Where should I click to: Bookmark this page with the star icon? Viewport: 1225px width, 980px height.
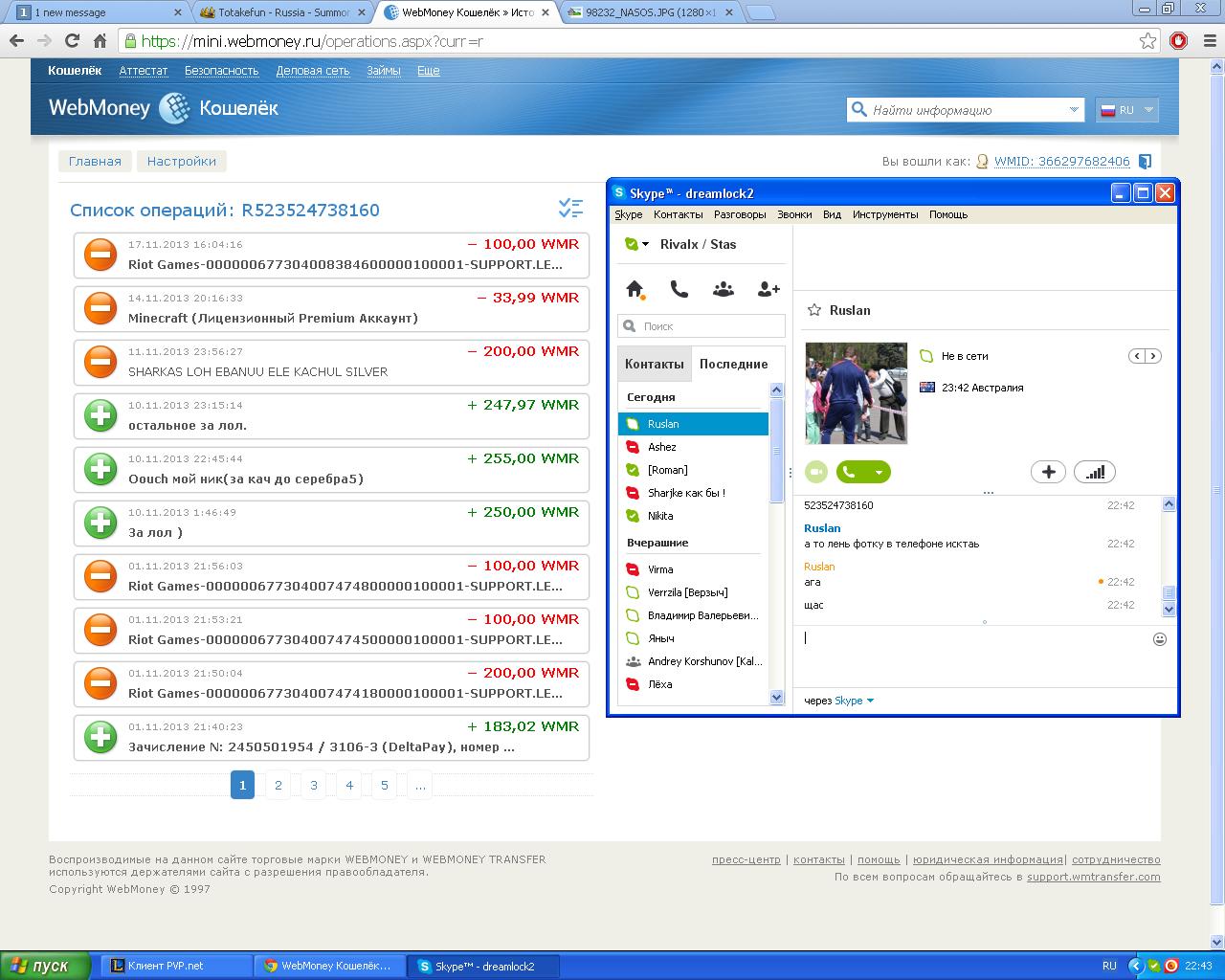(x=1147, y=41)
